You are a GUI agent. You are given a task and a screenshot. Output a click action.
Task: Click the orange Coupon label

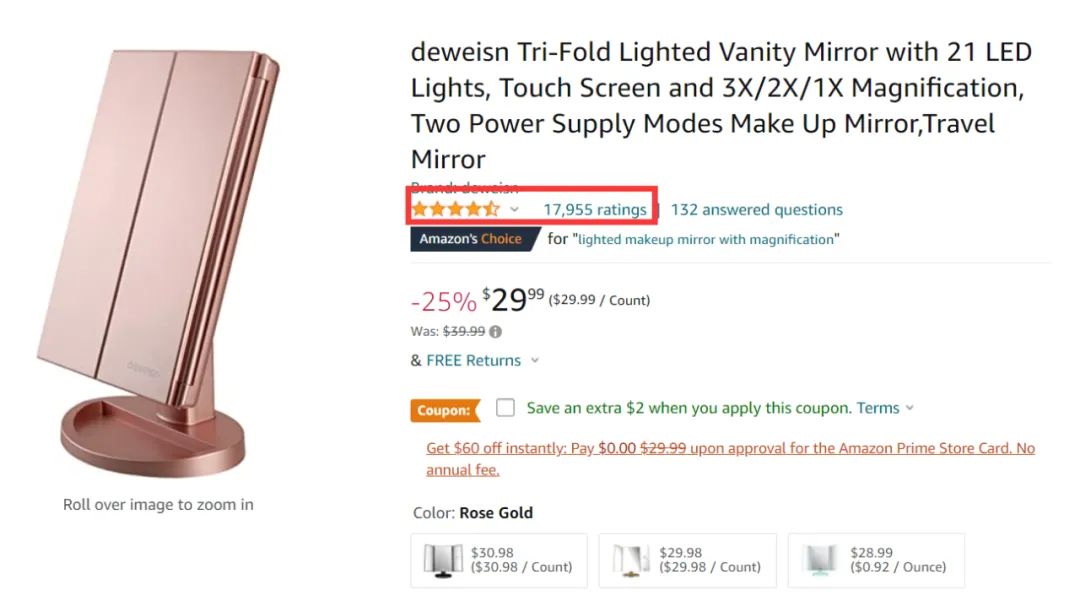coord(444,410)
